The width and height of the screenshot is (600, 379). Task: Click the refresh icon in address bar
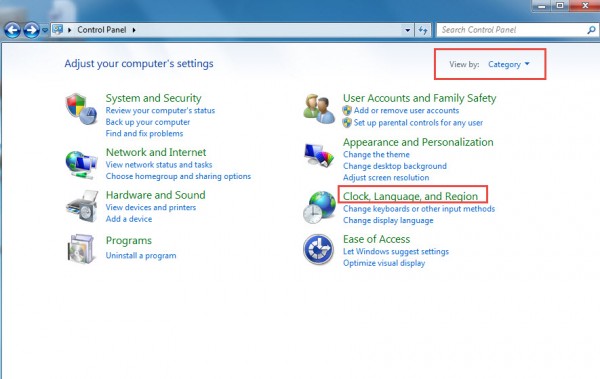click(423, 30)
